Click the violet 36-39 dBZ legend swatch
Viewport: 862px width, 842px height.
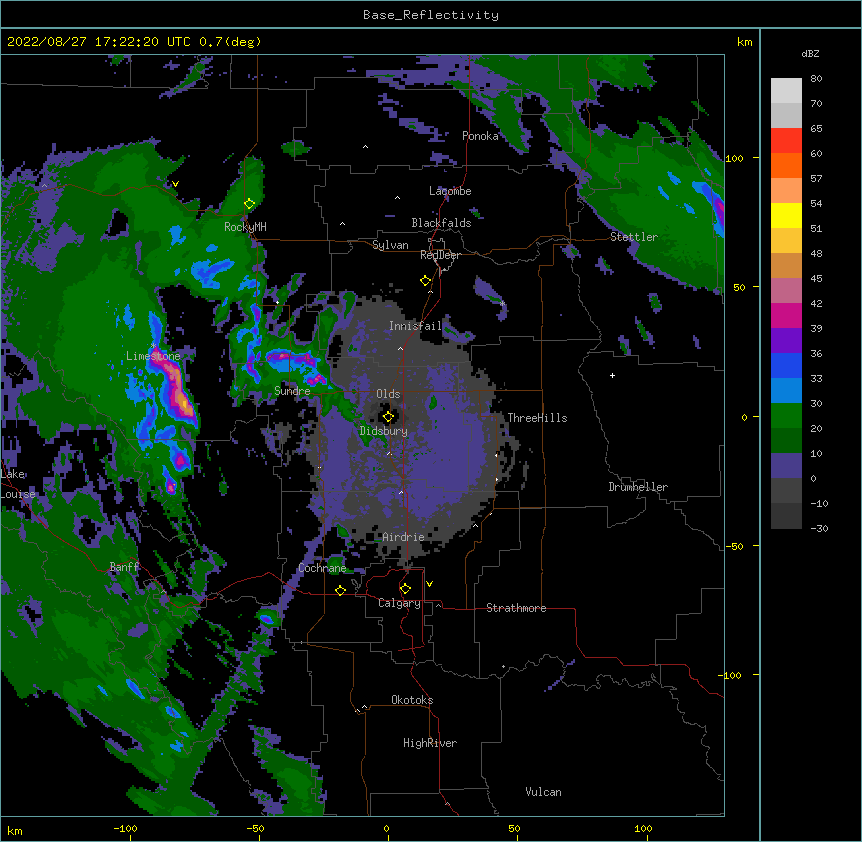786,341
